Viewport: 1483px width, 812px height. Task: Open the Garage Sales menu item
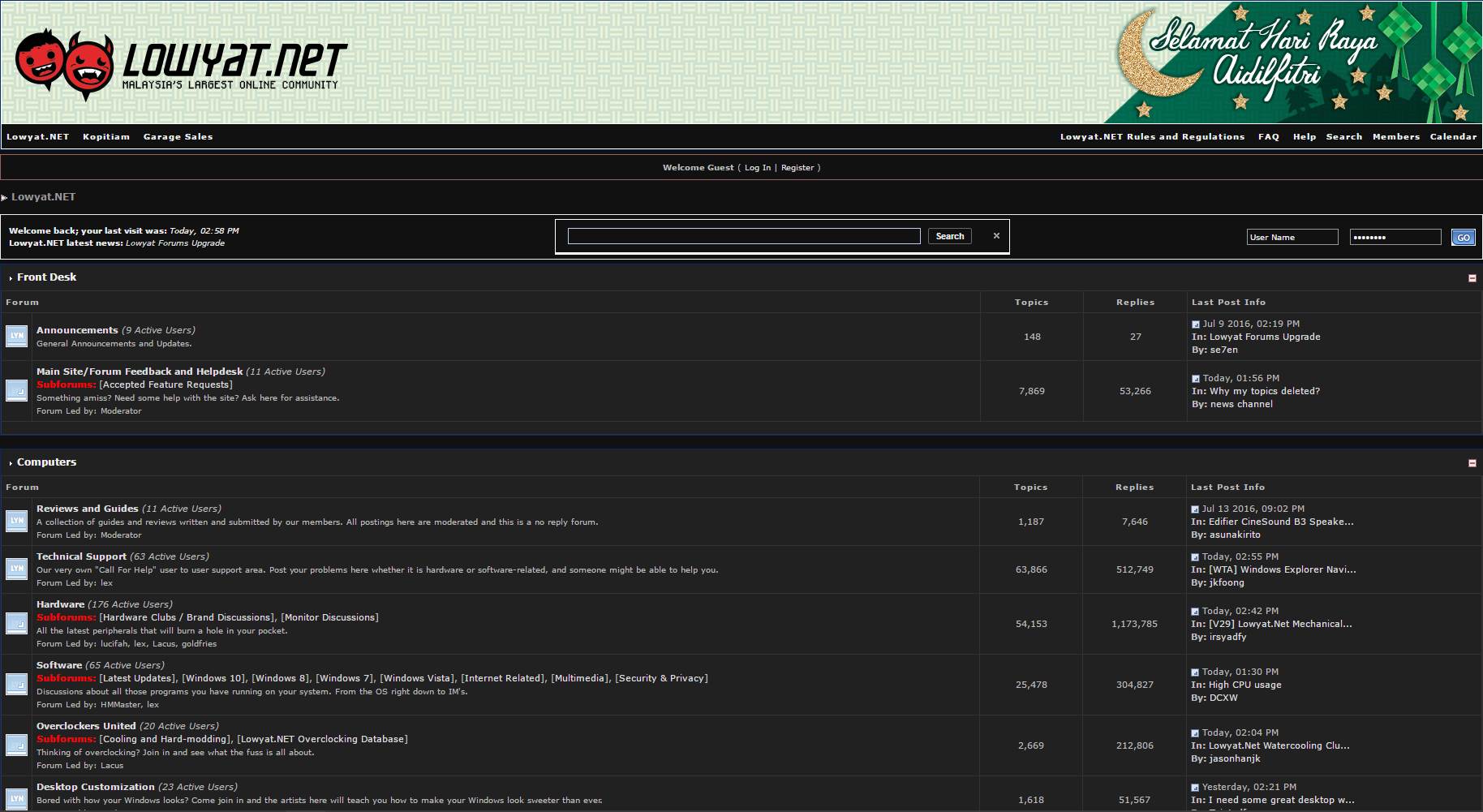point(178,136)
